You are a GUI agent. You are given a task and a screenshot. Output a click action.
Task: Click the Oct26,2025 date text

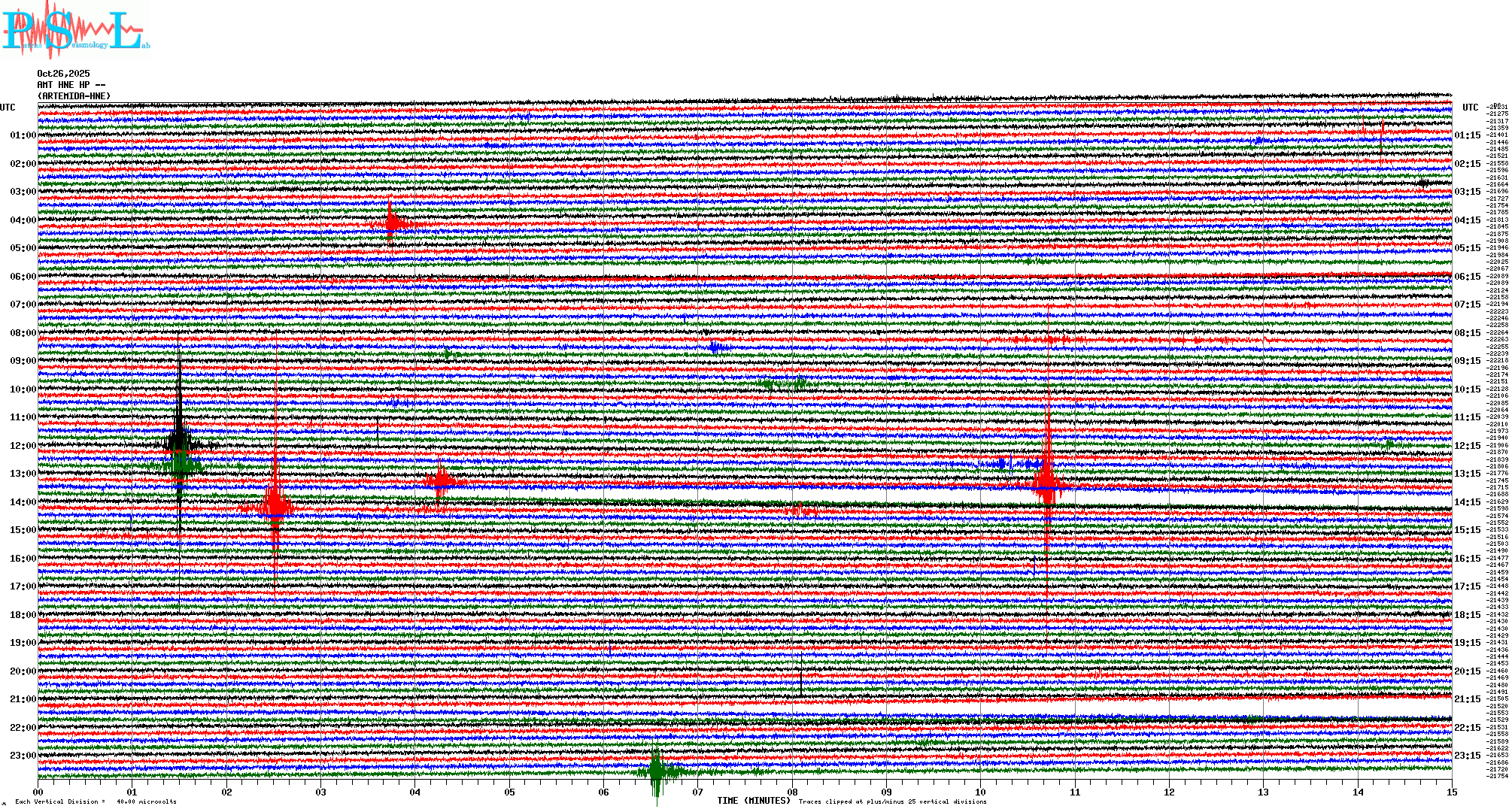coord(63,74)
